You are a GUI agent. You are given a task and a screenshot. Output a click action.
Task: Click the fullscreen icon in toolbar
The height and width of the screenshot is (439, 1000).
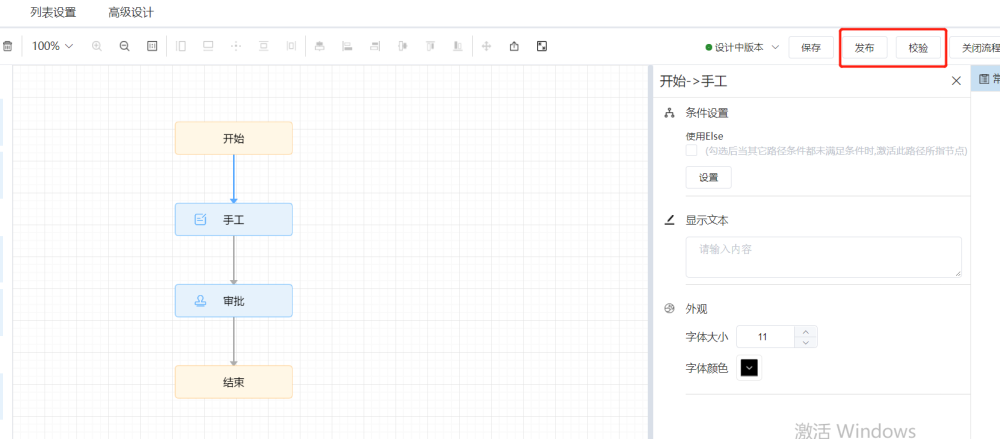point(541,46)
